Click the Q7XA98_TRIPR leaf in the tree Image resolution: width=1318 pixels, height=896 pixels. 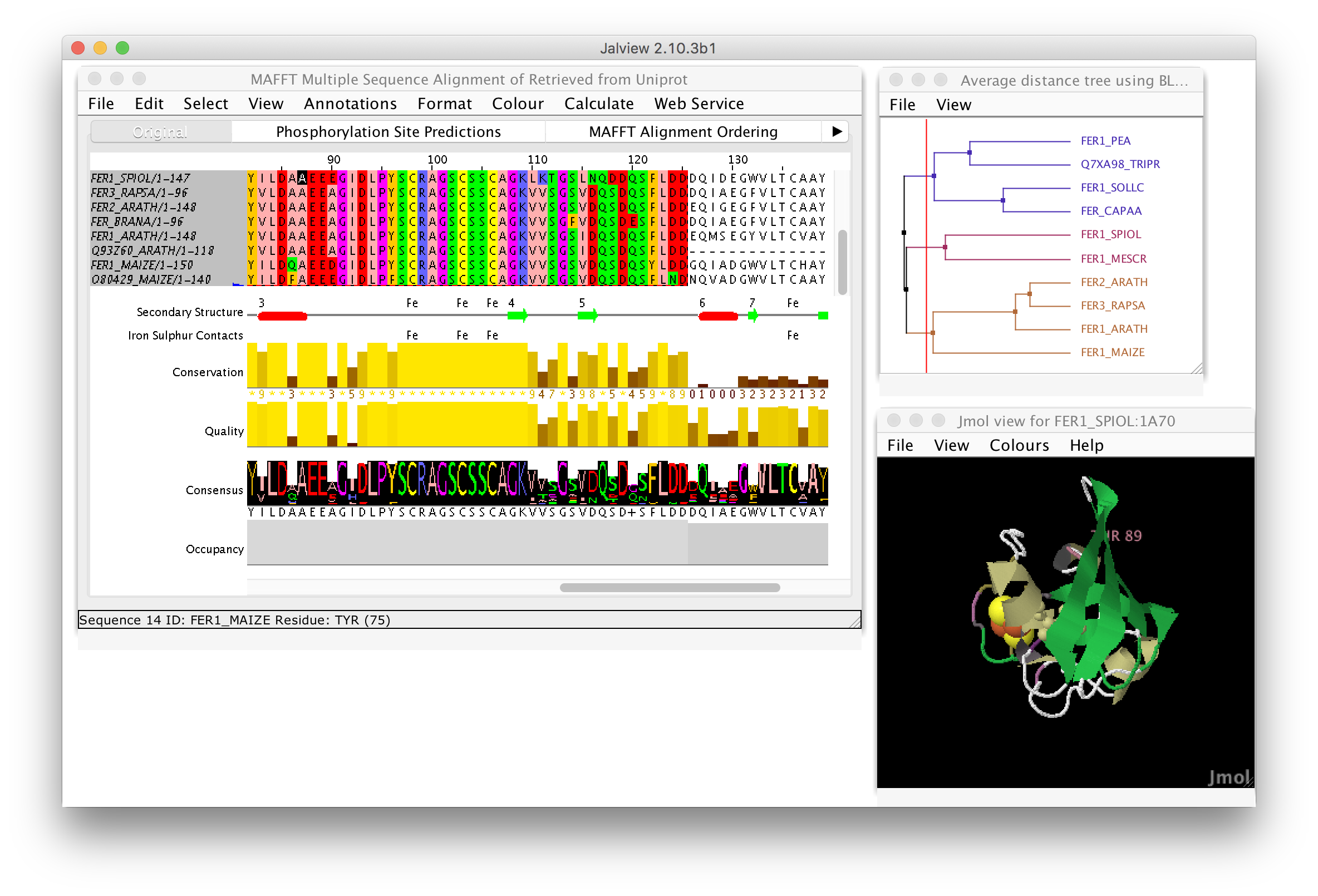[1120, 164]
